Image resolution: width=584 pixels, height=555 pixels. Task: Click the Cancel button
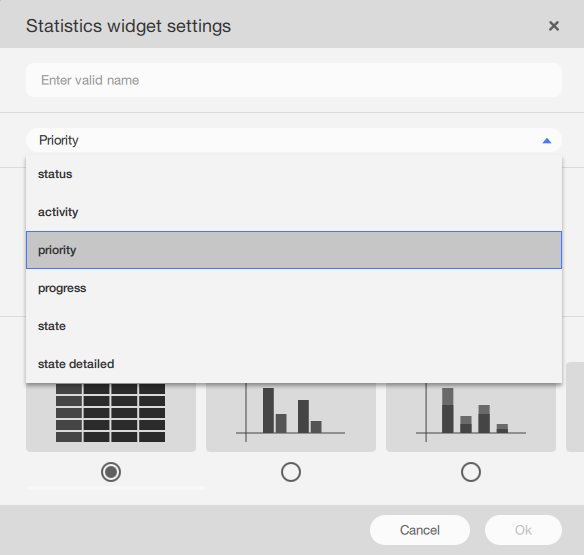(x=420, y=530)
